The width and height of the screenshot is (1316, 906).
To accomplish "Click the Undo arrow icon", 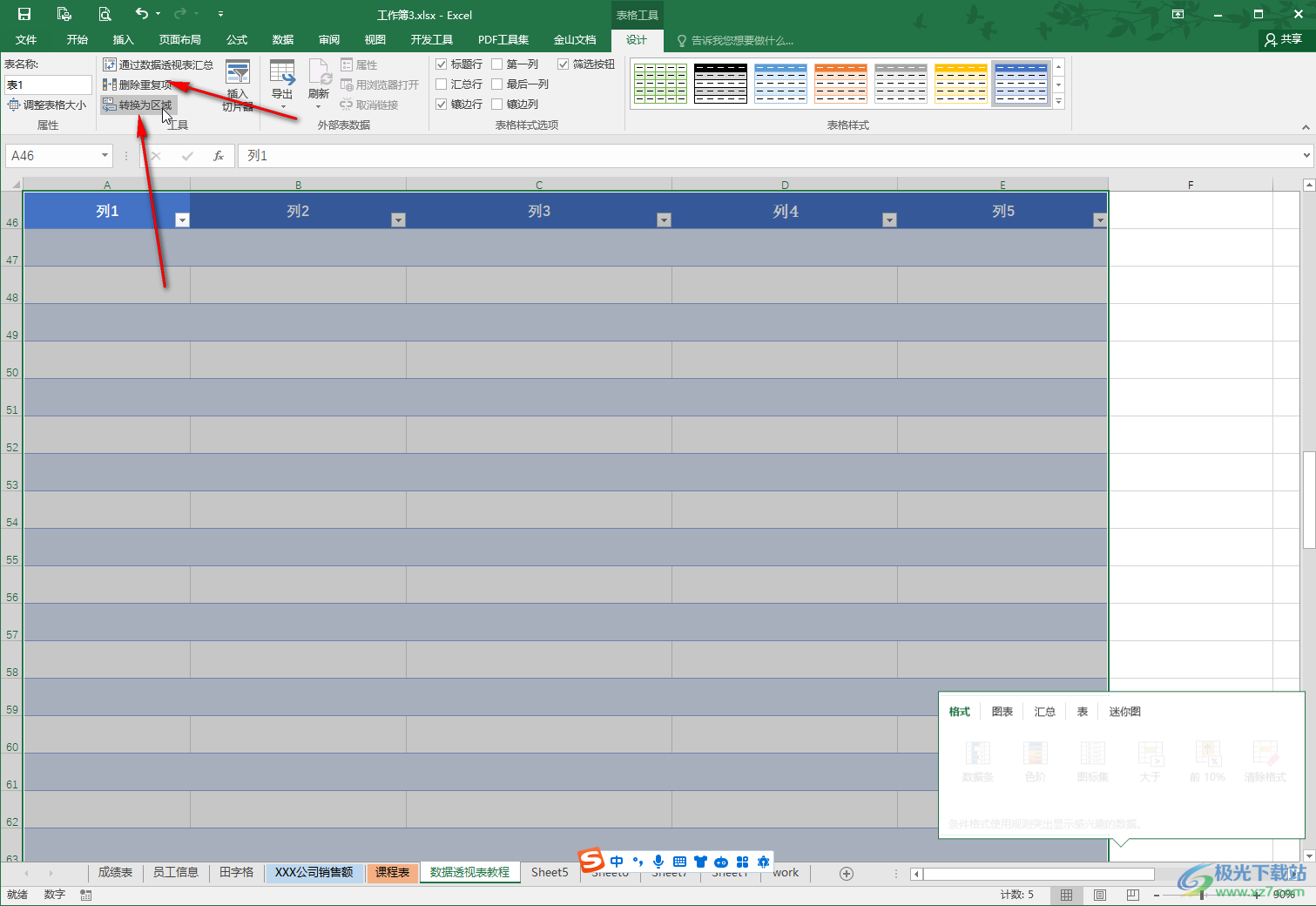I will (x=142, y=13).
